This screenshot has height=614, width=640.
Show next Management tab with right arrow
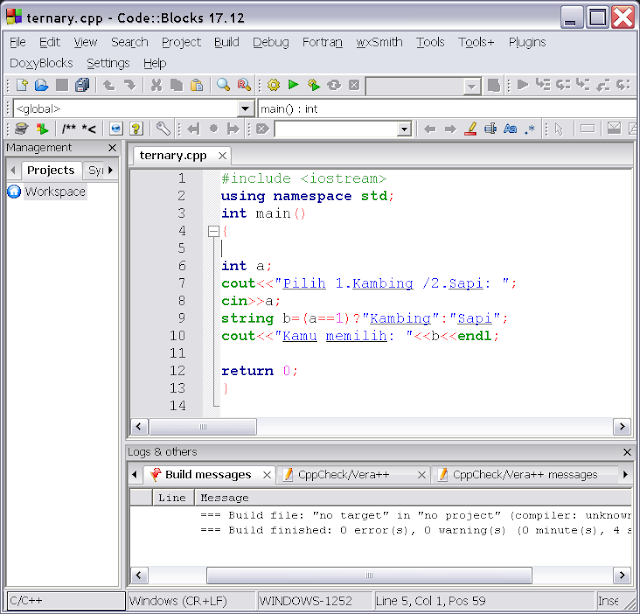(110, 170)
